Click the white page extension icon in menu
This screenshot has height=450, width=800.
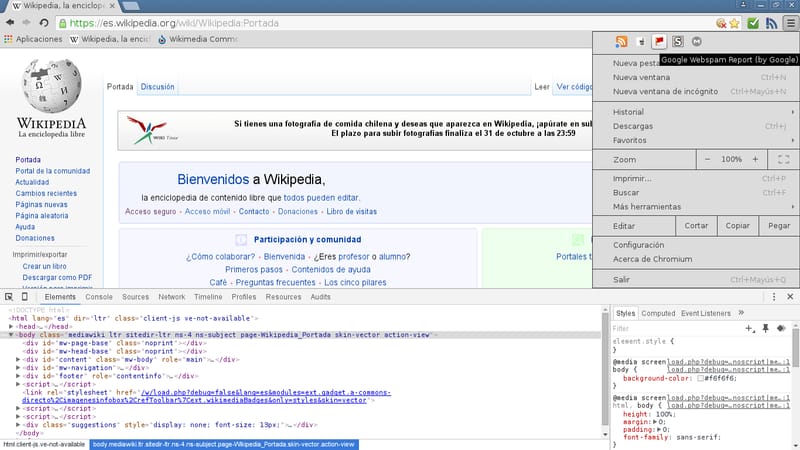point(641,42)
